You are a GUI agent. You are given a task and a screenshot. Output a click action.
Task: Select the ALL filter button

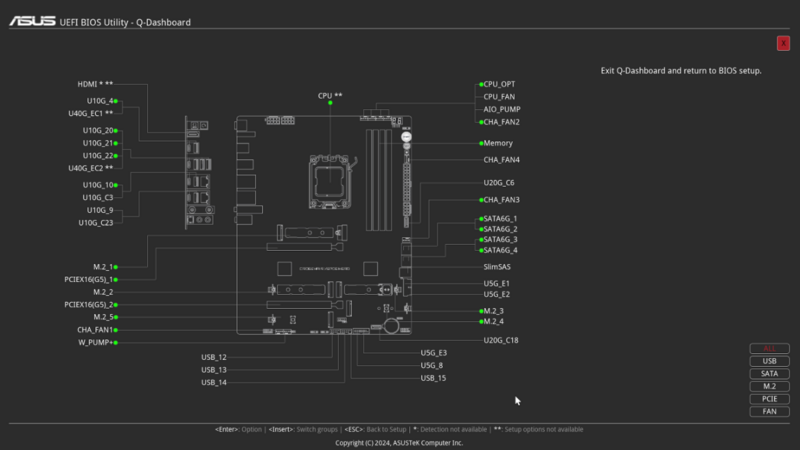[x=769, y=349]
